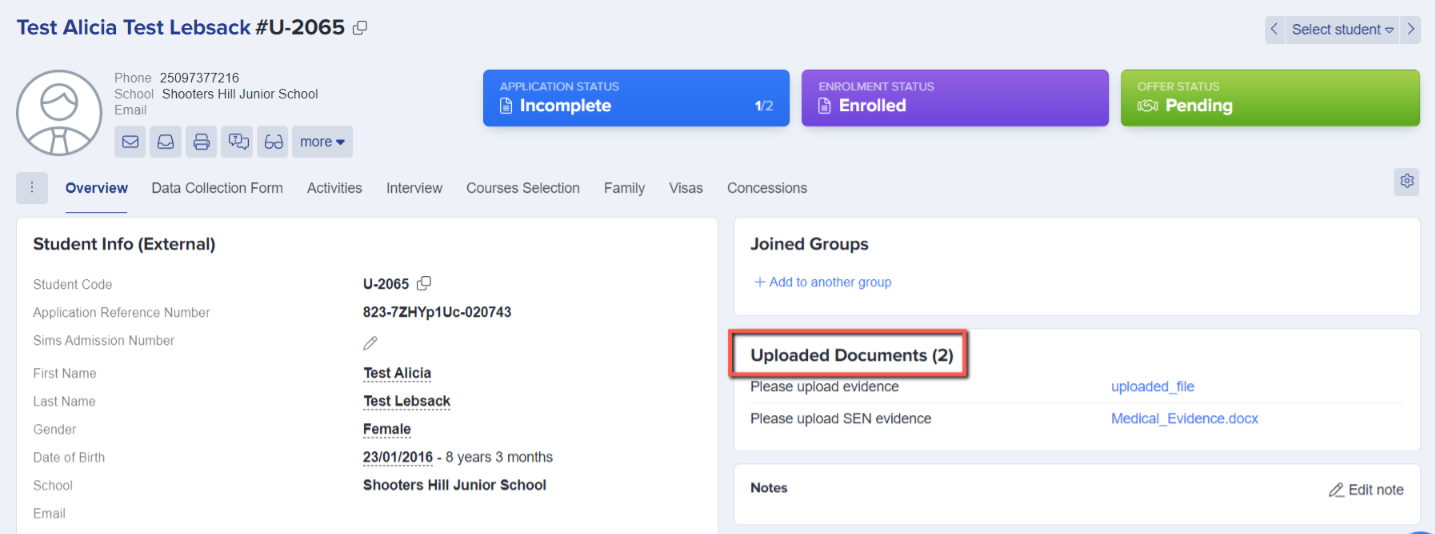Expand the more dropdown button
The width and height of the screenshot is (1435, 534).
tap(322, 142)
